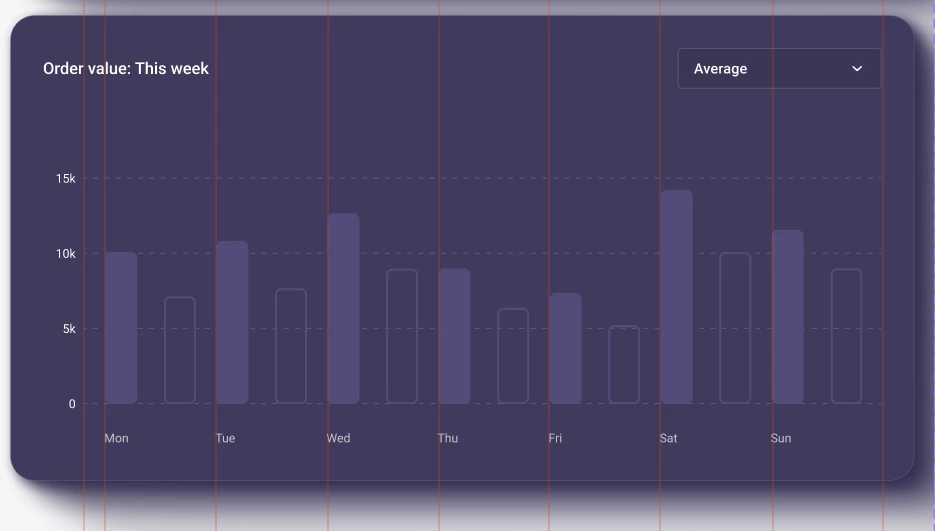Click the Fri axis label
935x531 pixels.
tap(555, 438)
